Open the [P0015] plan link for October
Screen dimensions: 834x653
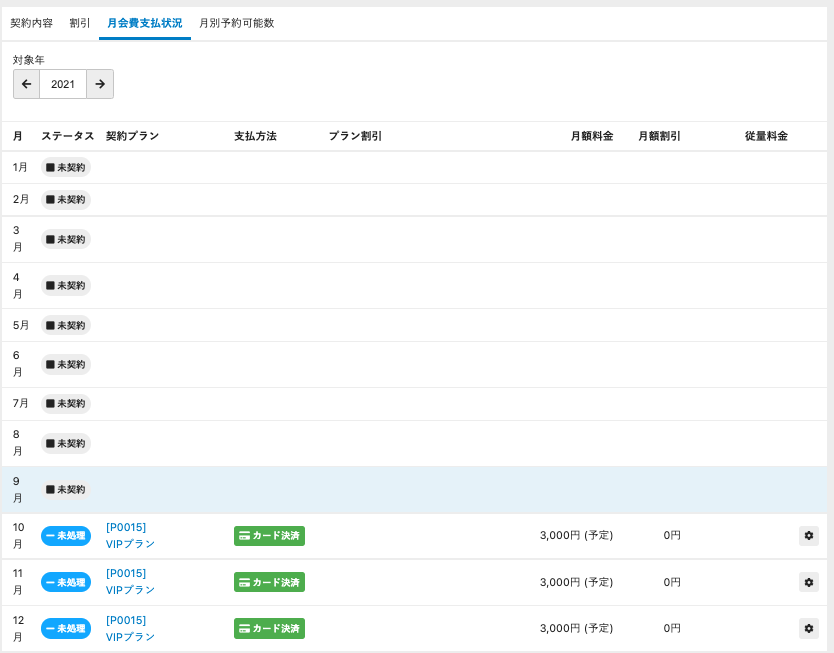[126, 527]
